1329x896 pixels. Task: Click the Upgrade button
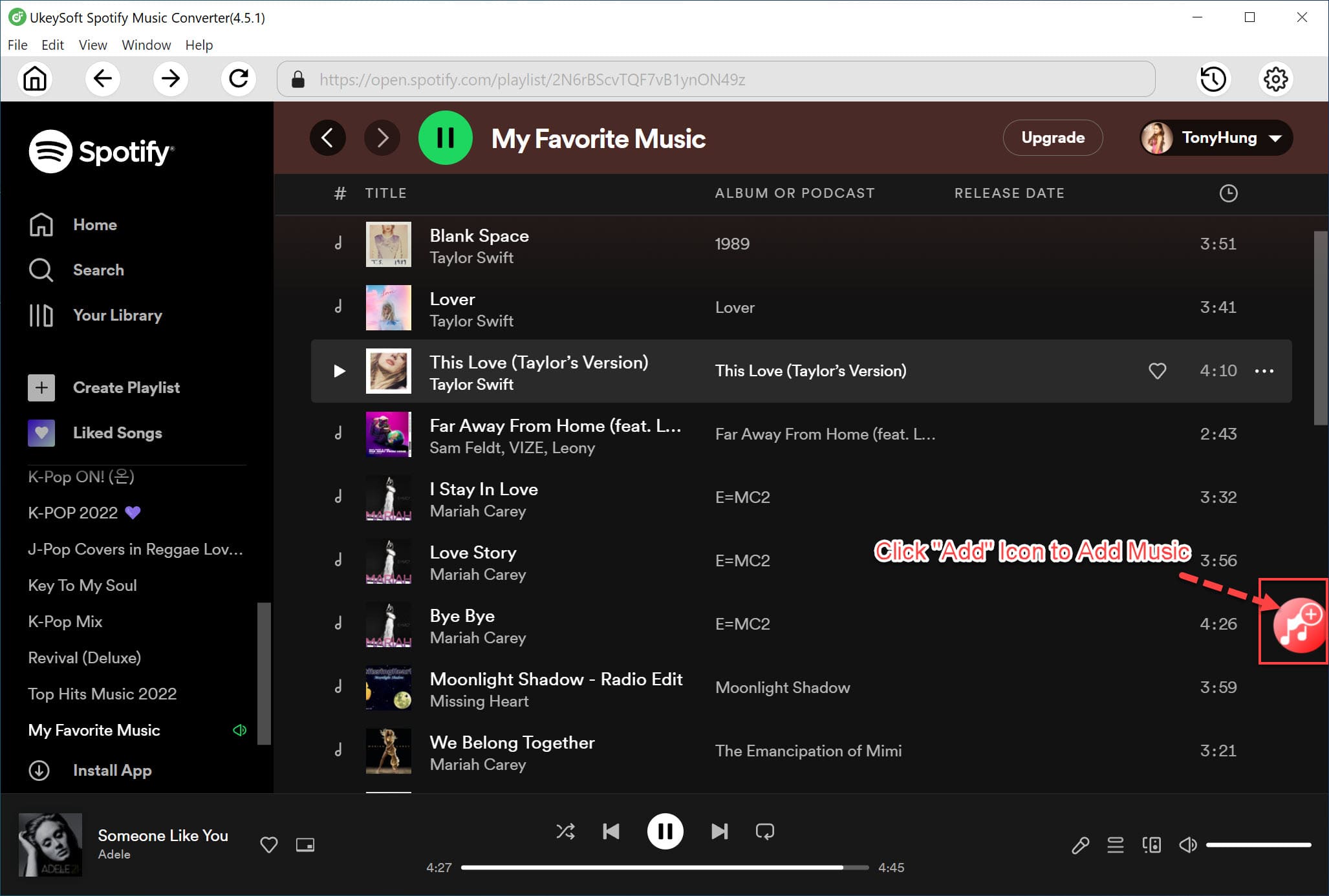[1052, 137]
